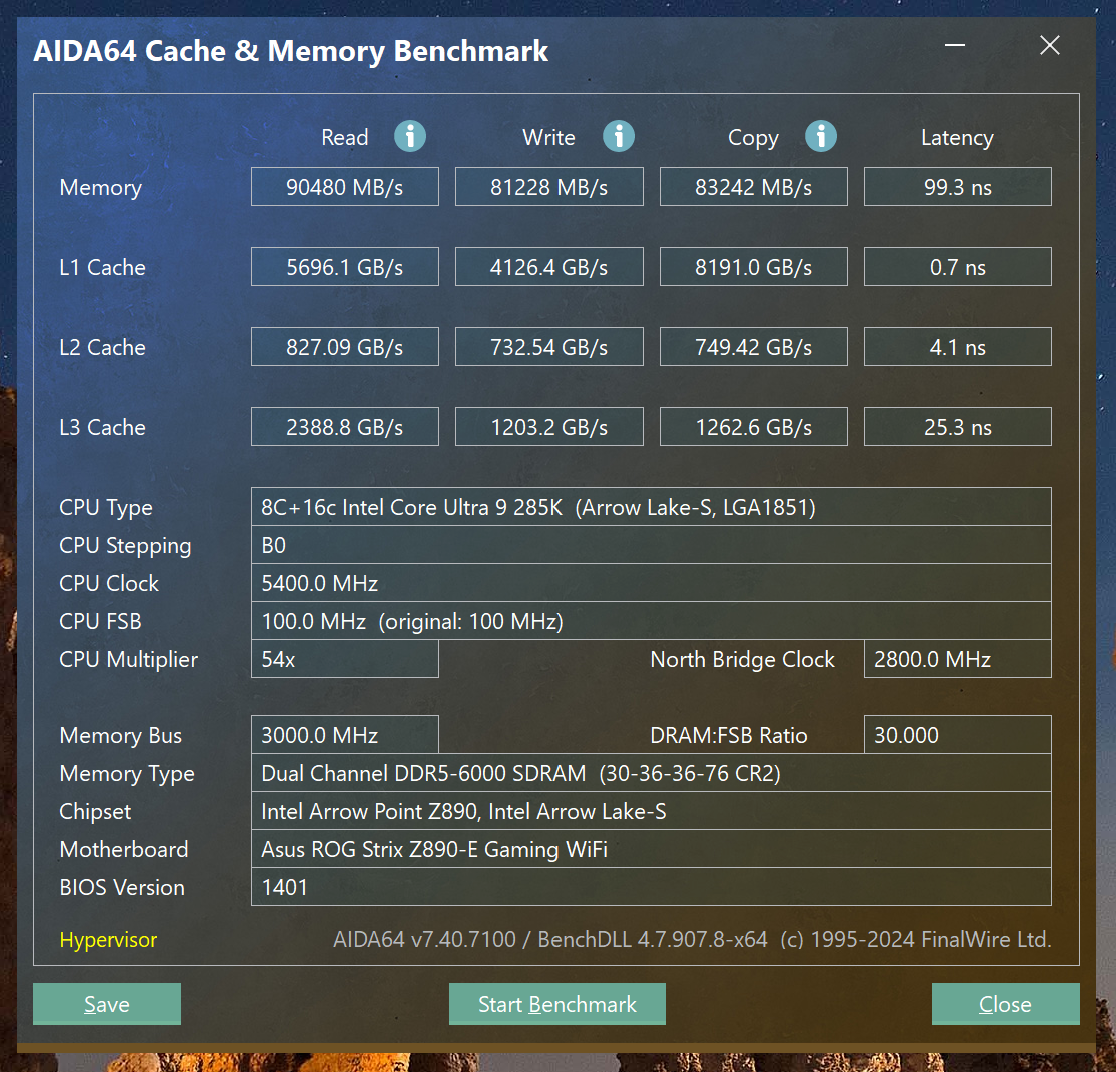Click DRAM:FSB Ratio value 30.000
The width and height of the screenshot is (1116, 1072).
point(957,735)
